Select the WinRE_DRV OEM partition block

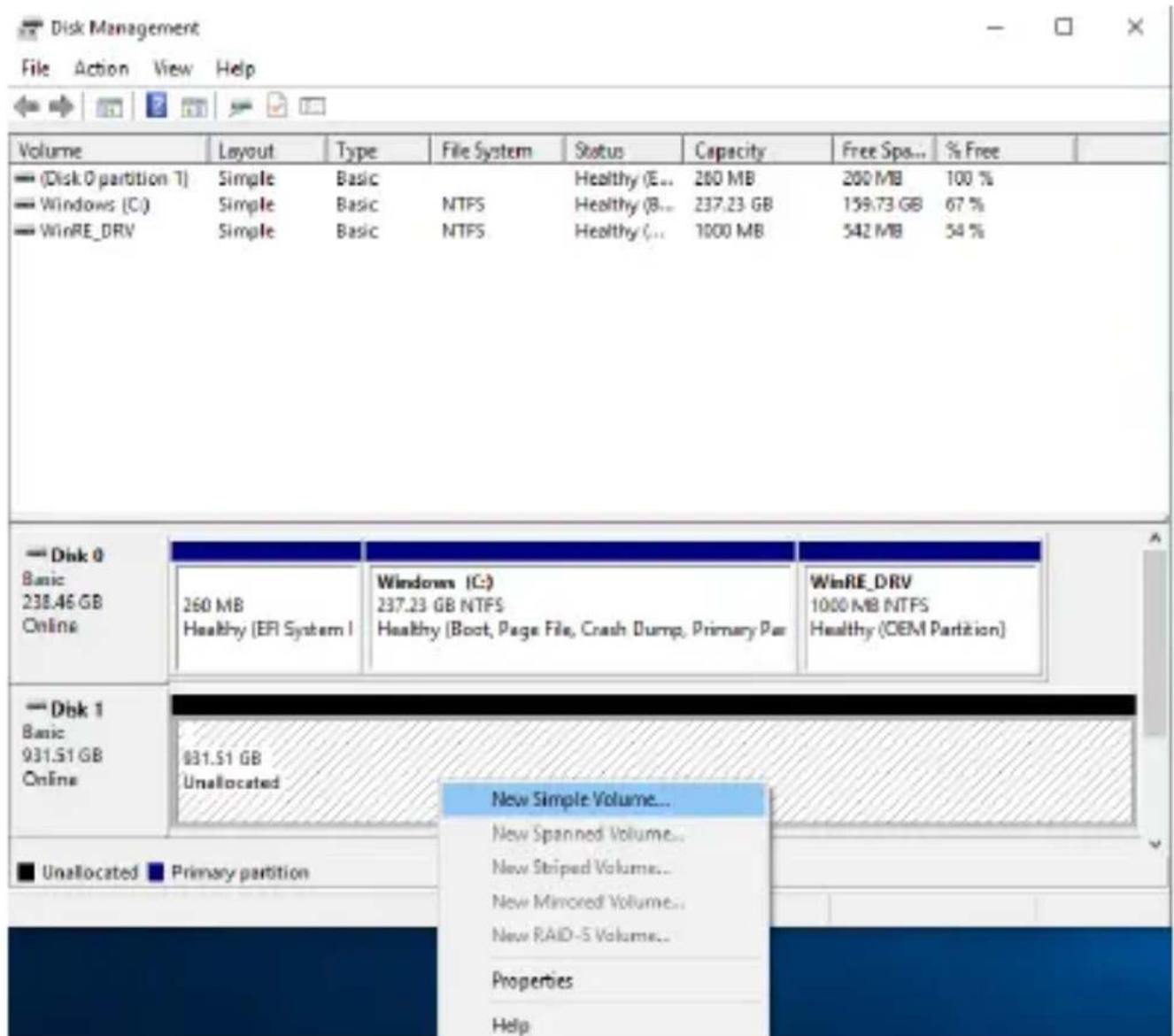point(920,608)
